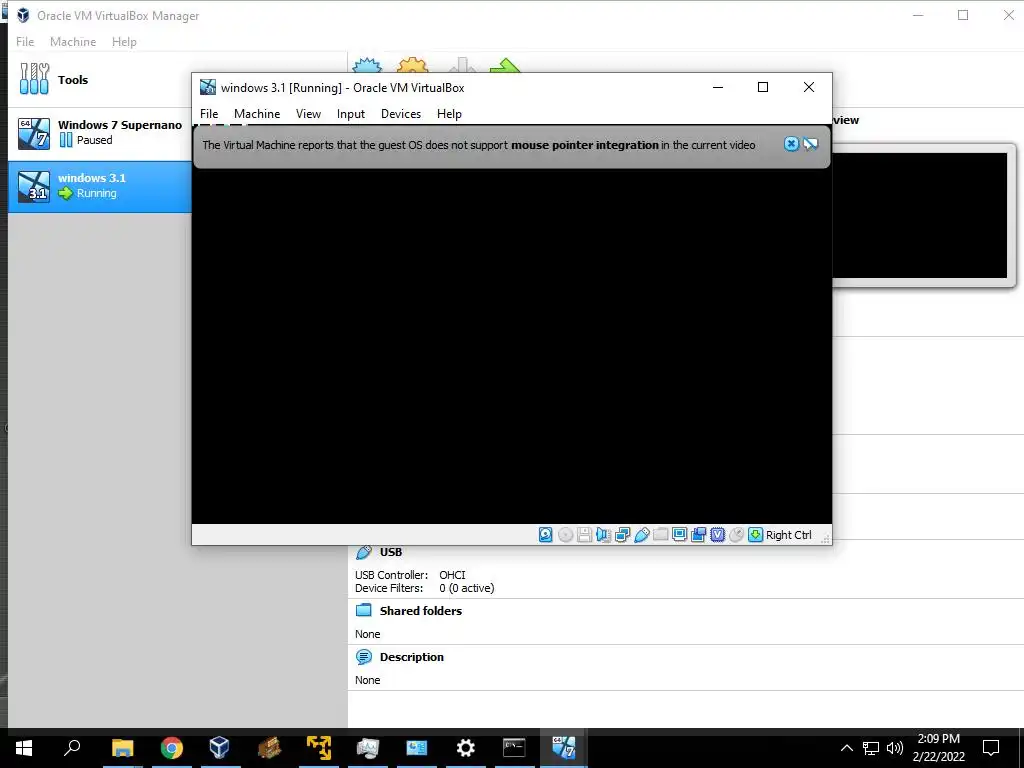The image size is (1024, 768).
Task: Open Settings gear in the taskbar
Action: [x=465, y=748]
